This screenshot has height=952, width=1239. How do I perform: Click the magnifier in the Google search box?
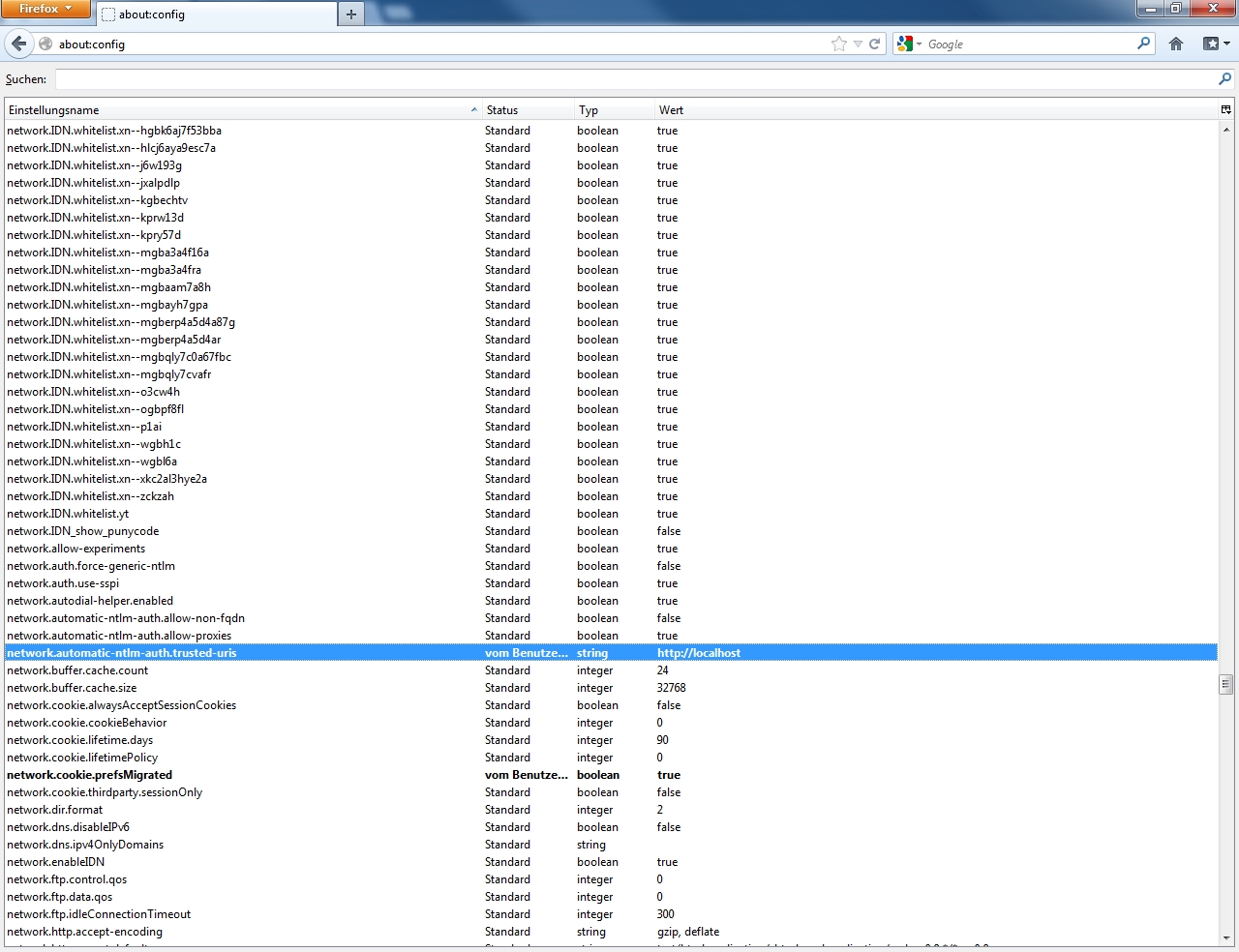(1144, 44)
